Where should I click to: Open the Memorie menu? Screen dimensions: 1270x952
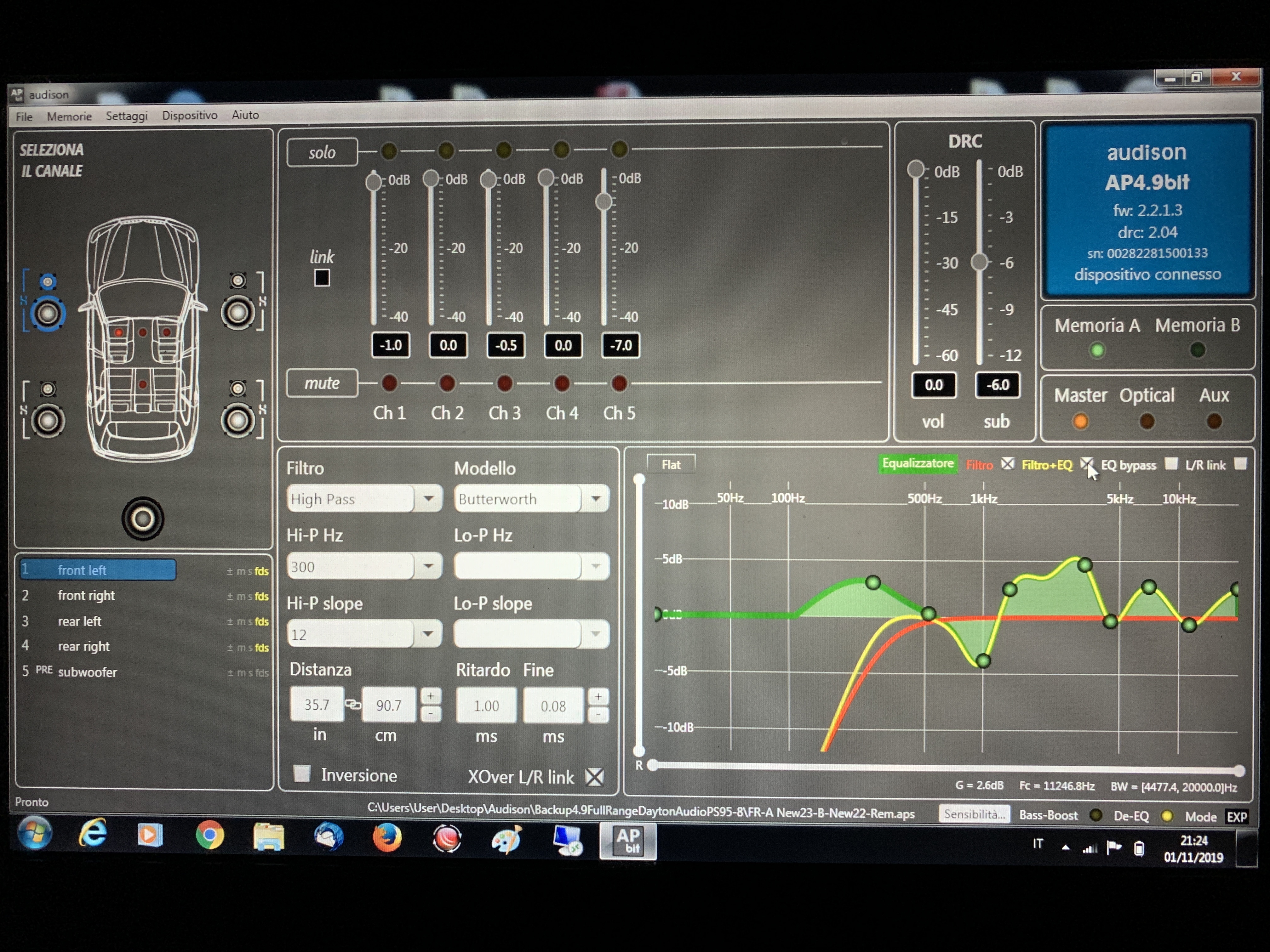69,116
